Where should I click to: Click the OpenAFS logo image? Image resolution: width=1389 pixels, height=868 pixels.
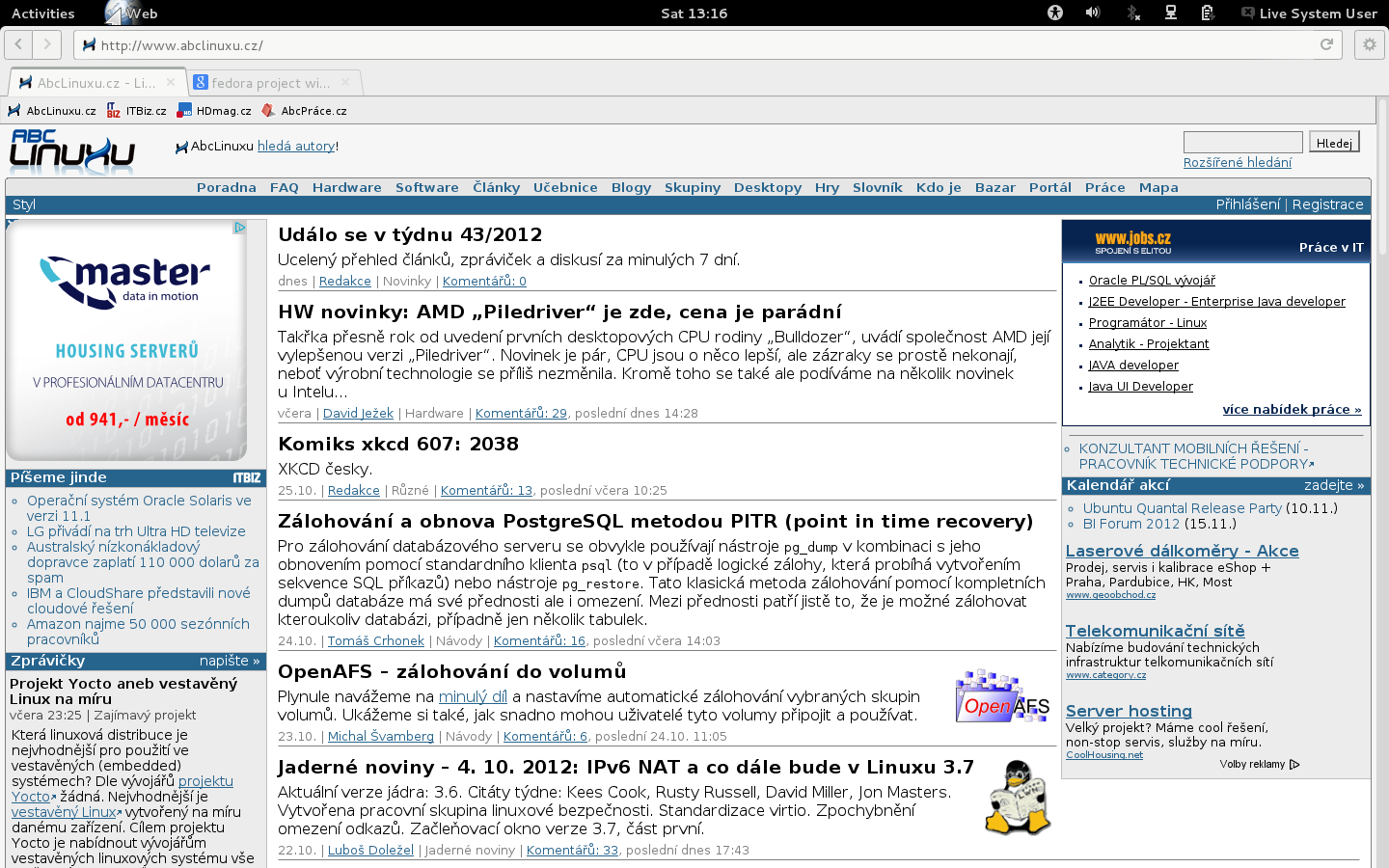click(1002, 696)
